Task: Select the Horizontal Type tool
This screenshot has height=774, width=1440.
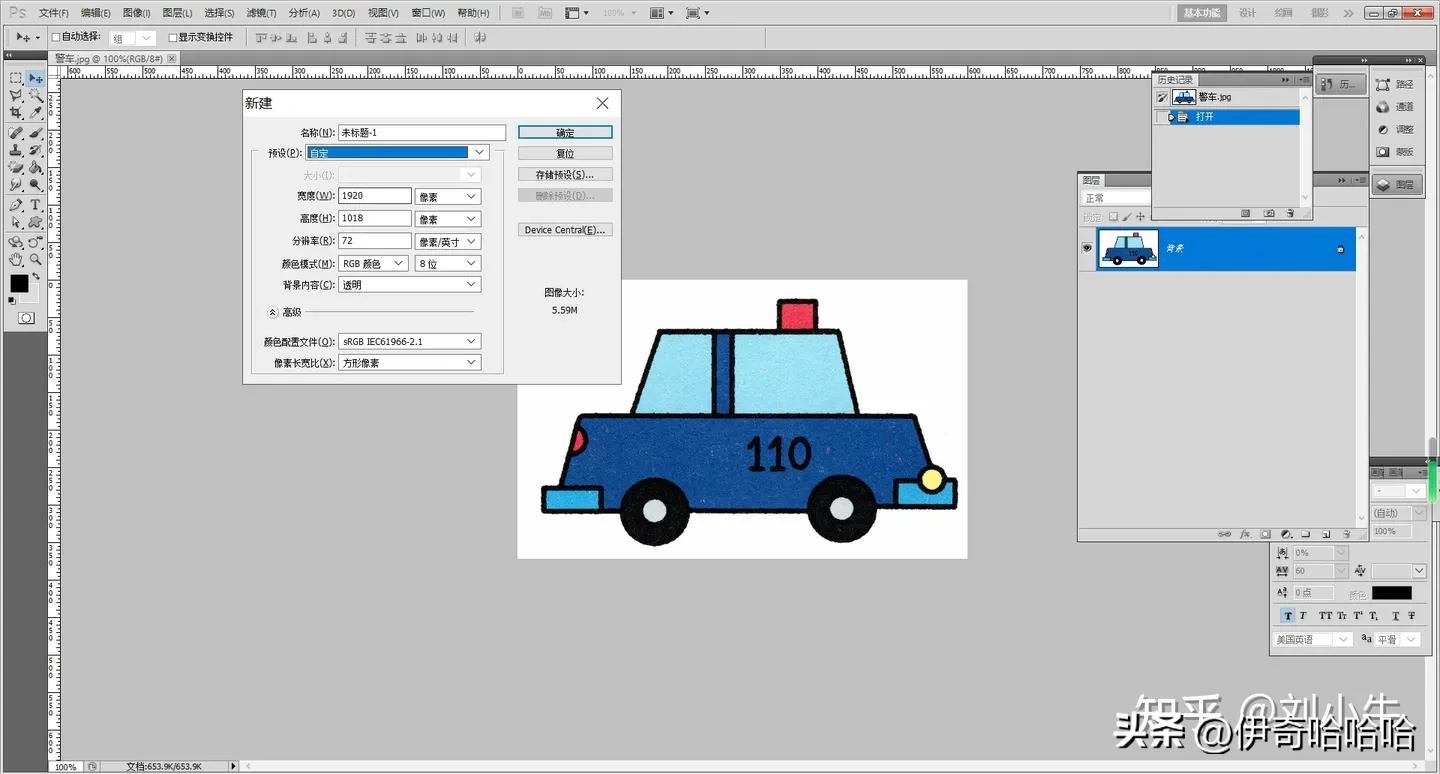Action: pyautogui.click(x=35, y=204)
